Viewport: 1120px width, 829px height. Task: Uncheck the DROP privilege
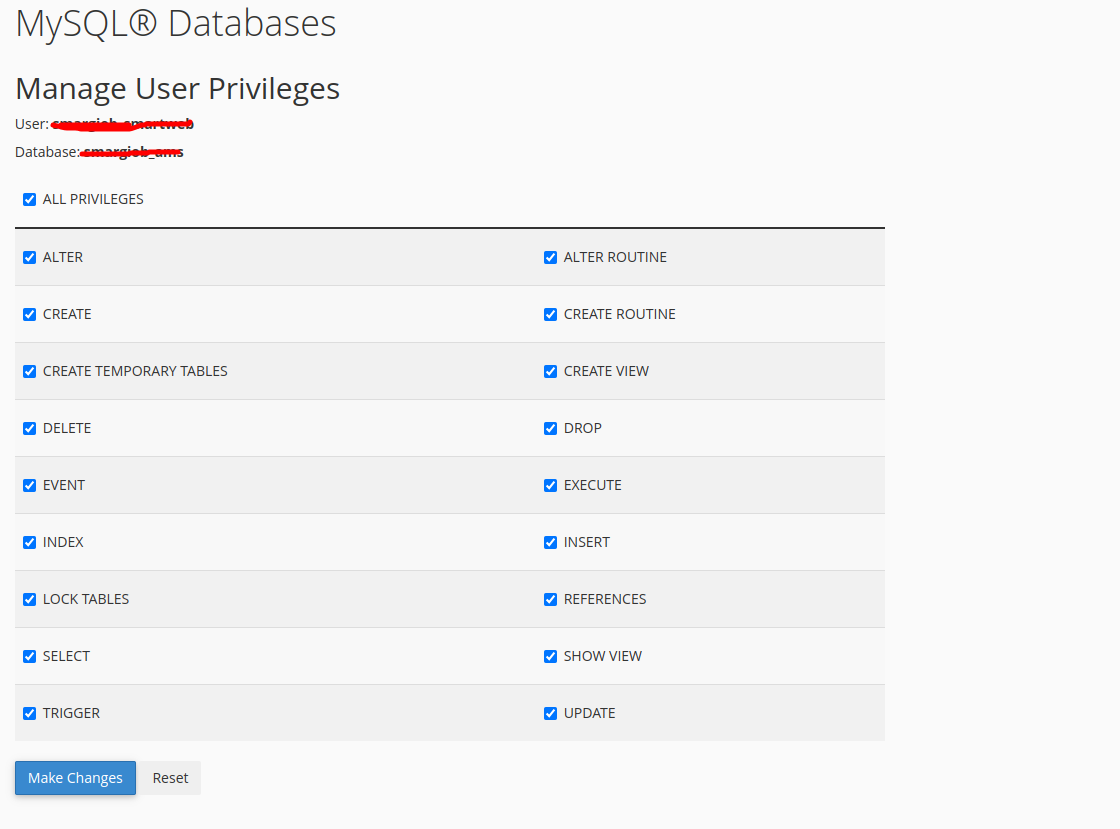[x=551, y=428]
